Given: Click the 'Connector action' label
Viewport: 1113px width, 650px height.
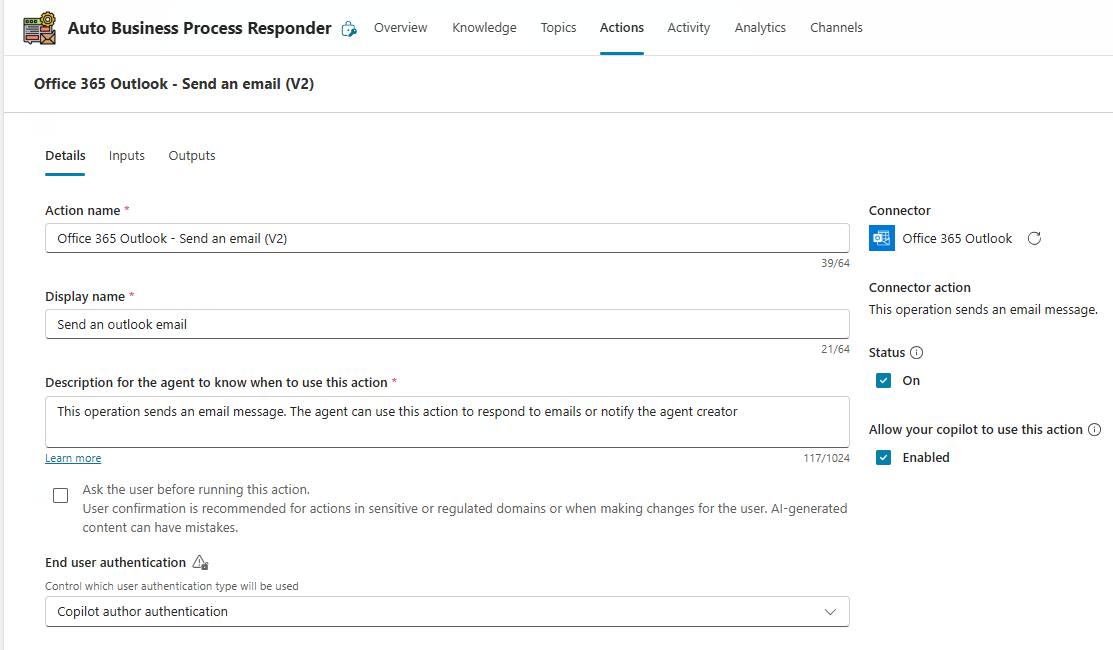Looking at the screenshot, I should [x=919, y=287].
